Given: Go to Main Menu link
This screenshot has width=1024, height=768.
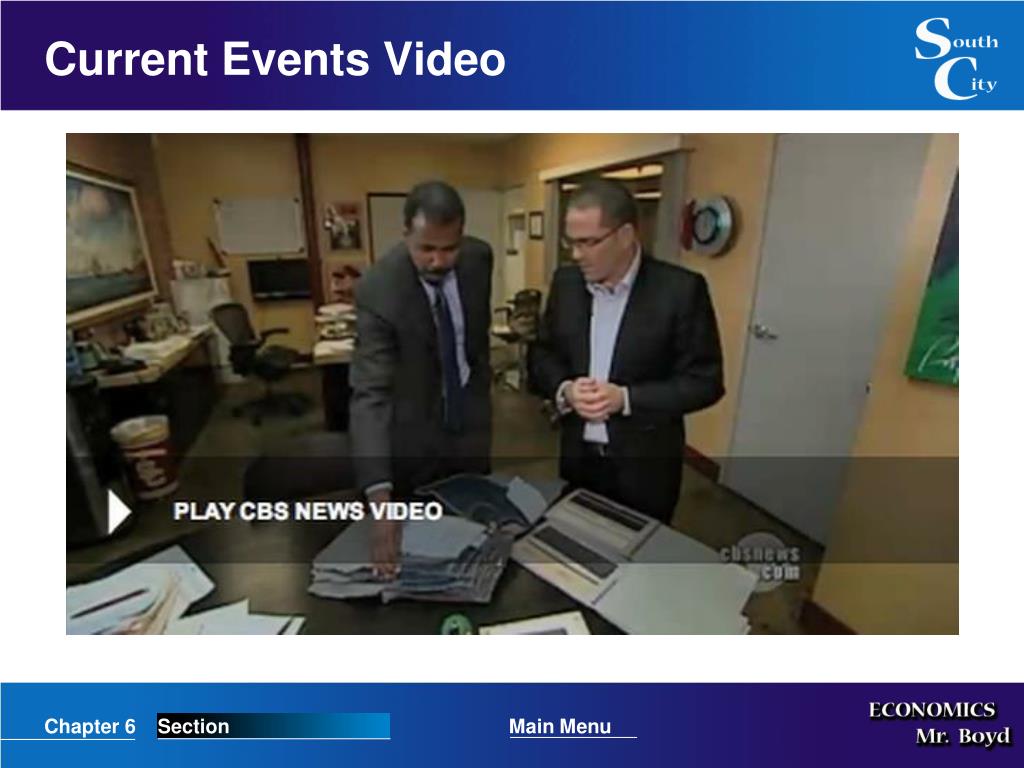Looking at the screenshot, I should coord(560,726).
